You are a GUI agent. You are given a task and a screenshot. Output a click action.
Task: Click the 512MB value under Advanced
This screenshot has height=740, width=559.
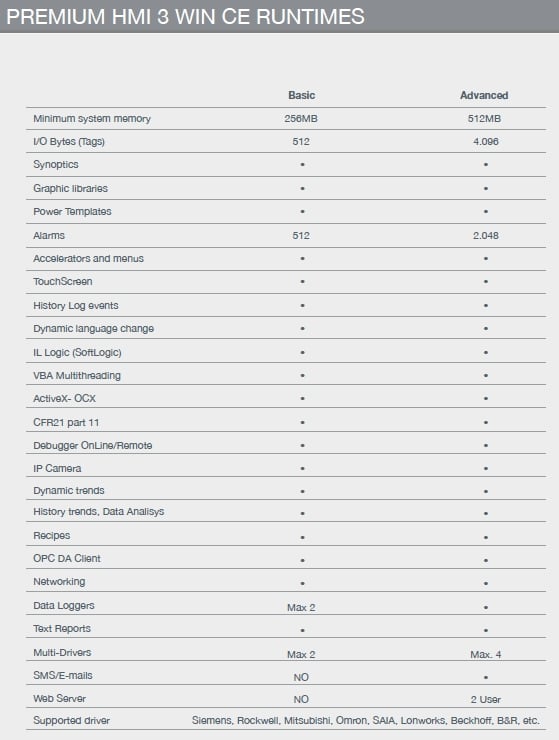(x=484, y=119)
